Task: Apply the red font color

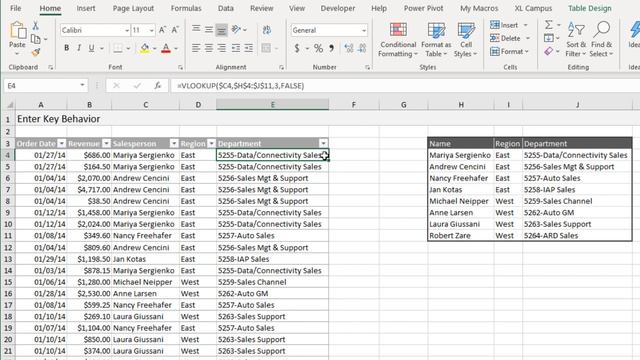Action: [166, 49]
